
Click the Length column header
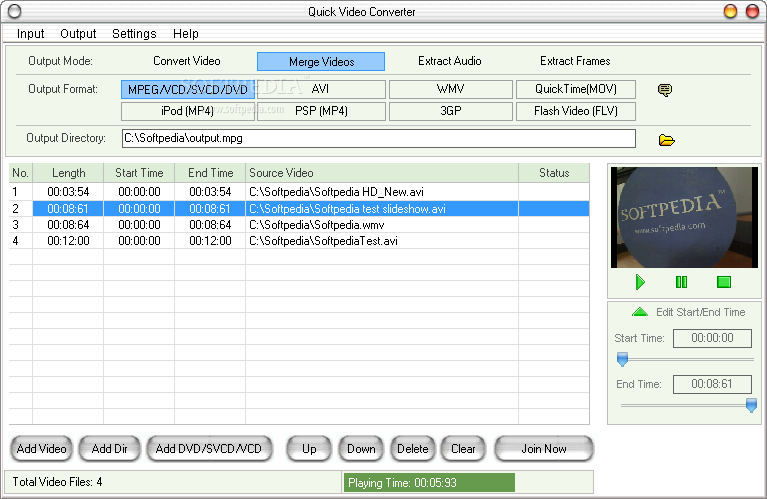coord(68,173)
